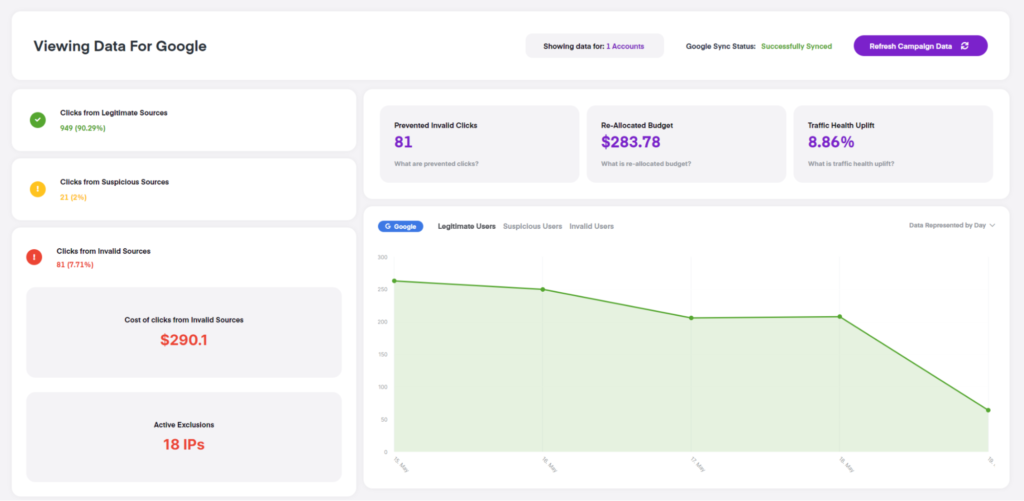Click the 17 May data point on chart
Image resolution: width=1024 pixels, height=501 pixels.
pyautogui.click(x=691, y=318)
